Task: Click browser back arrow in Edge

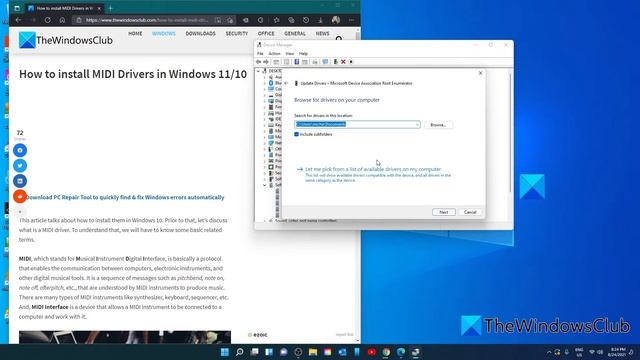Action: 18,20
